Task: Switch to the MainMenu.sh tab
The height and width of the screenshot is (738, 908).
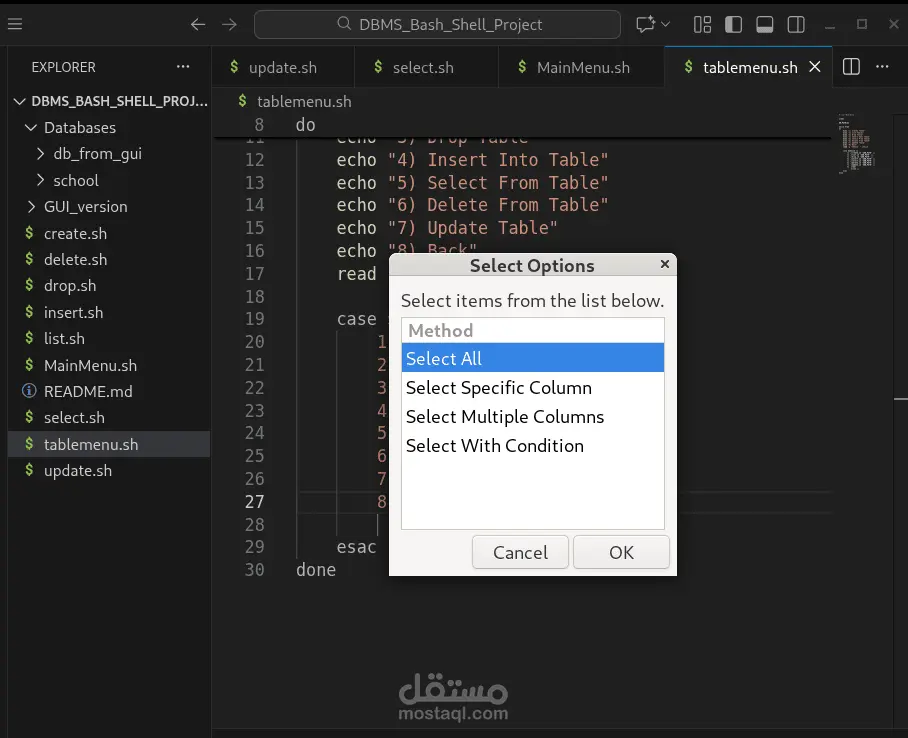Action: pos(581,66)
